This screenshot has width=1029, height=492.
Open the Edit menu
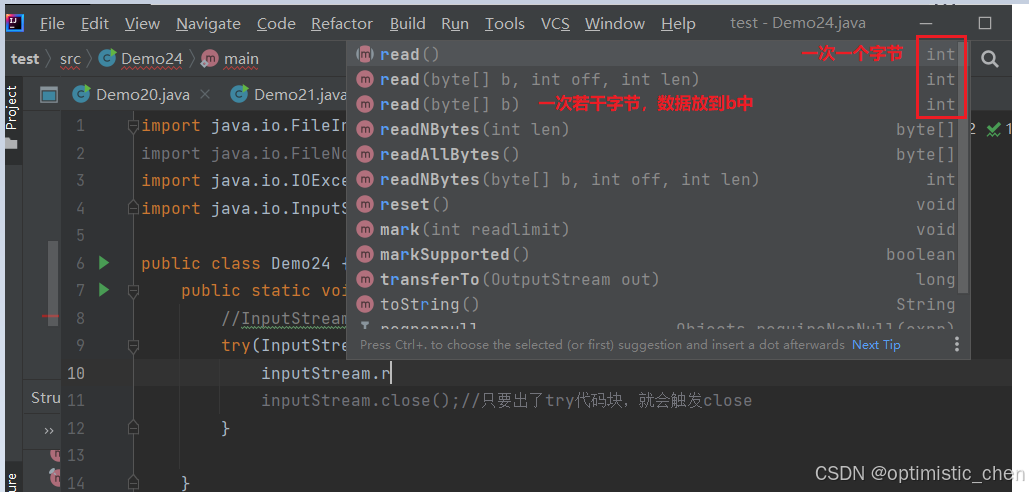point(94,24)
